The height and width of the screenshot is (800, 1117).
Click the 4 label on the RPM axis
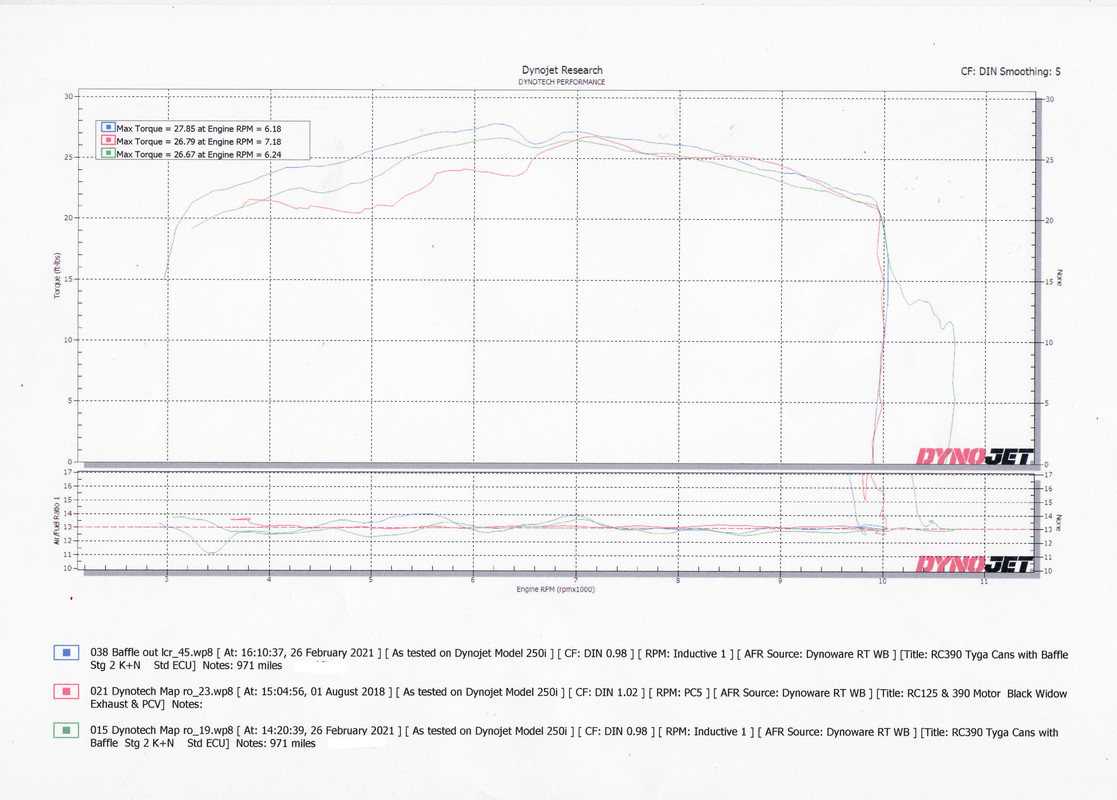[x=269, y=580]
